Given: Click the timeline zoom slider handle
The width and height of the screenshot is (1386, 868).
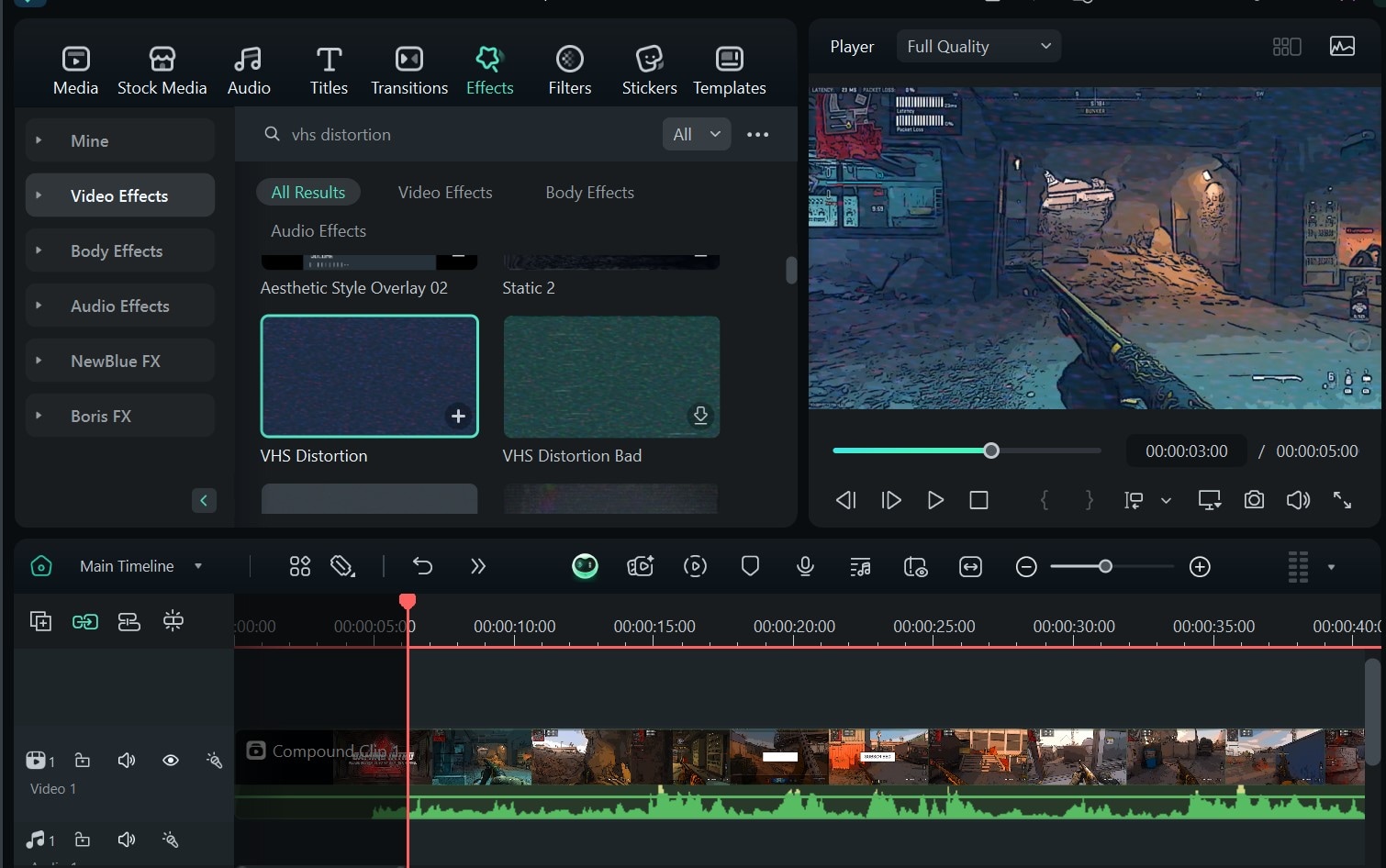Looking at the screenshot, I should [1105, 566].
